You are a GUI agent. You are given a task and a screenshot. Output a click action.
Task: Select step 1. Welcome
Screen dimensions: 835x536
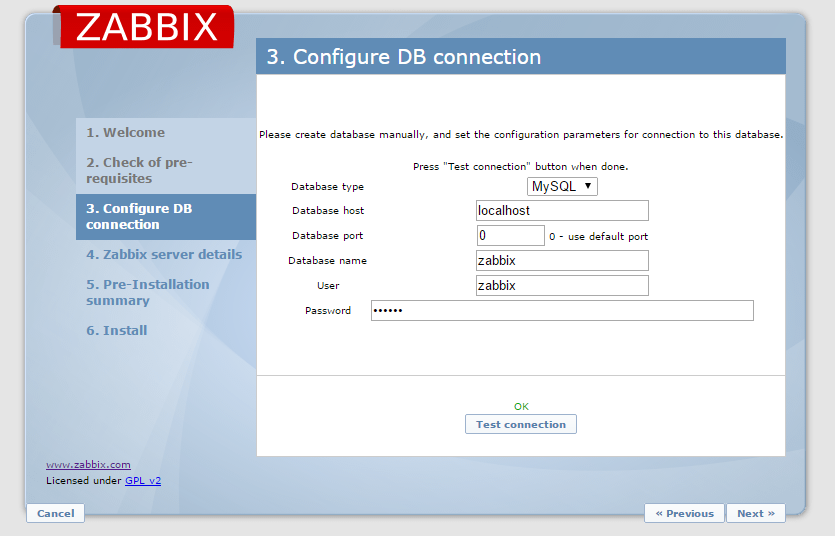pos(126,133)
